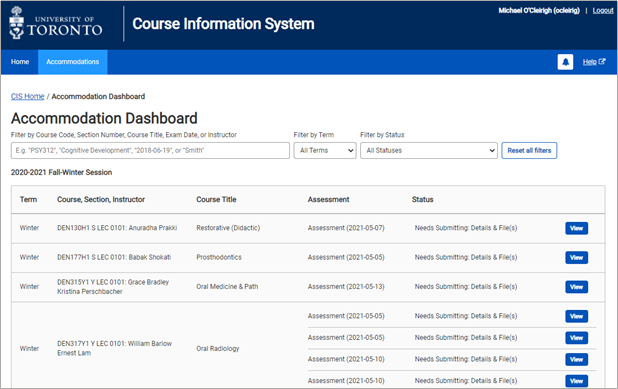View first Oral Radiology 2021-05-10 assessment
This screenshot has width=618, height=389.
[x=576, y=359]
